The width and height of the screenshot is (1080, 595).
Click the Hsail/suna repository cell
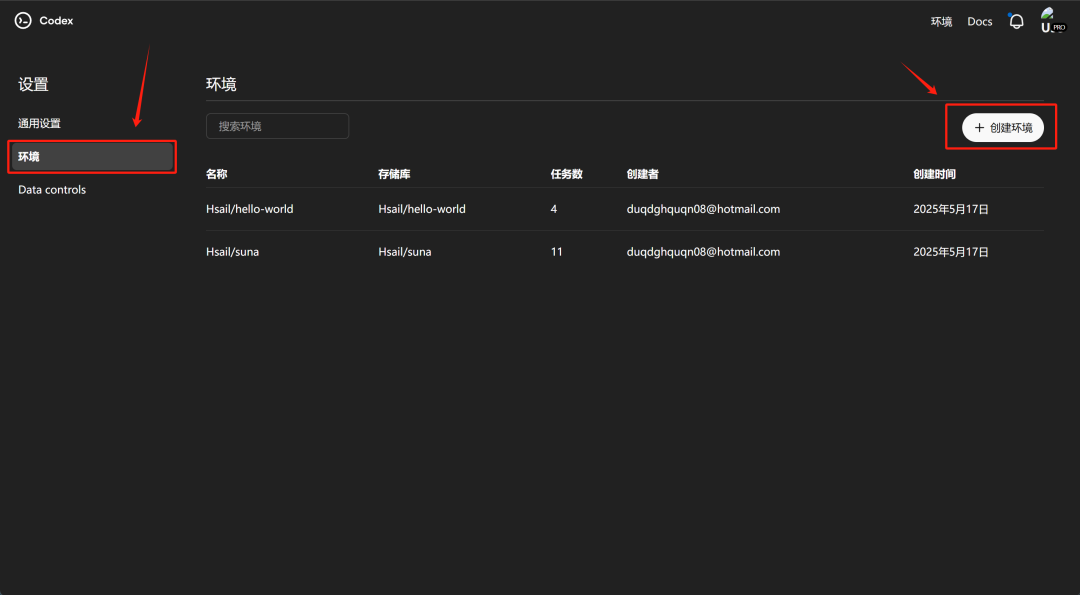pyautogui.click(x=404, y=252)
